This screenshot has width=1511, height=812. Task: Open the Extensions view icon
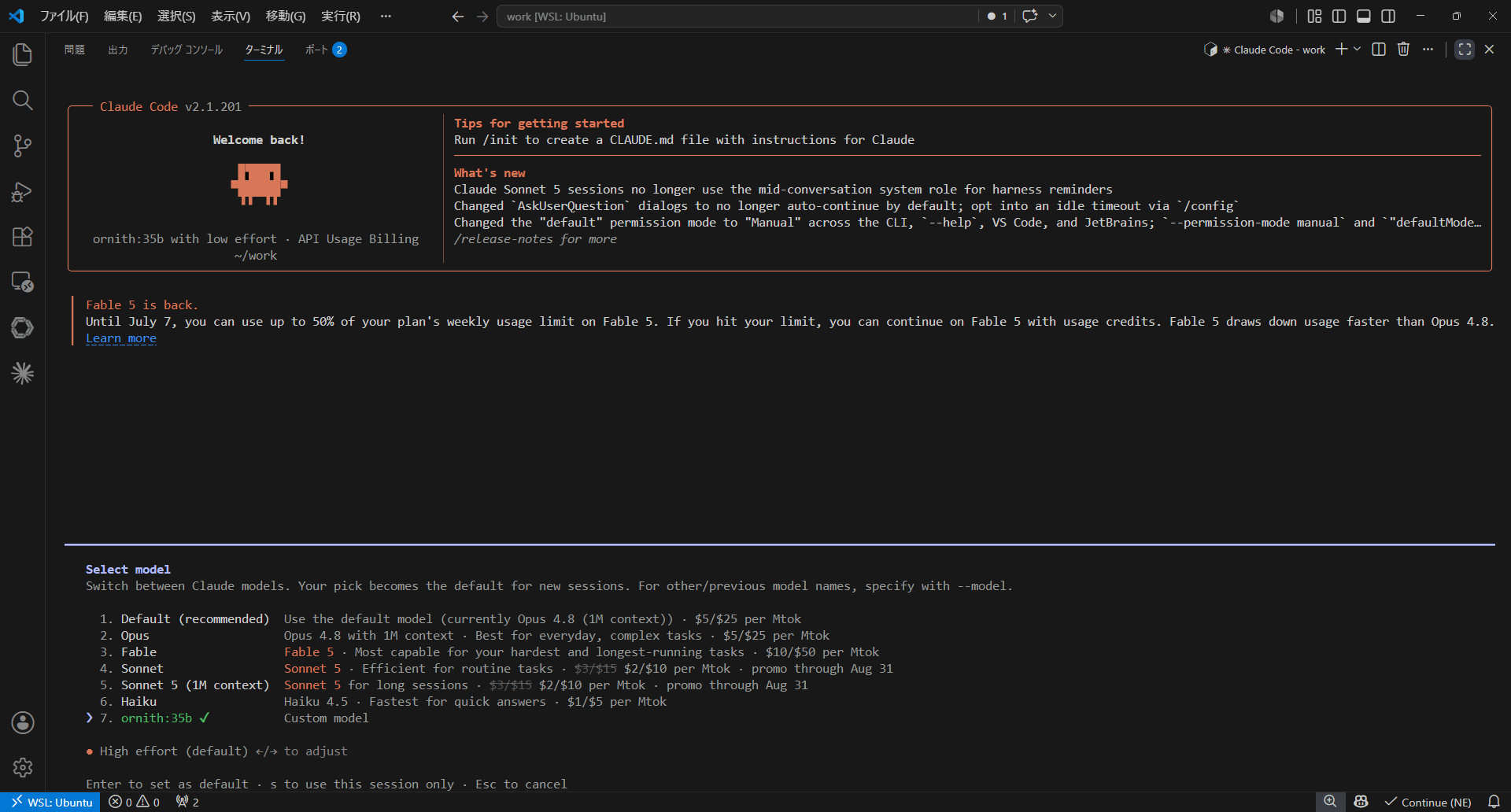(23, 237)
